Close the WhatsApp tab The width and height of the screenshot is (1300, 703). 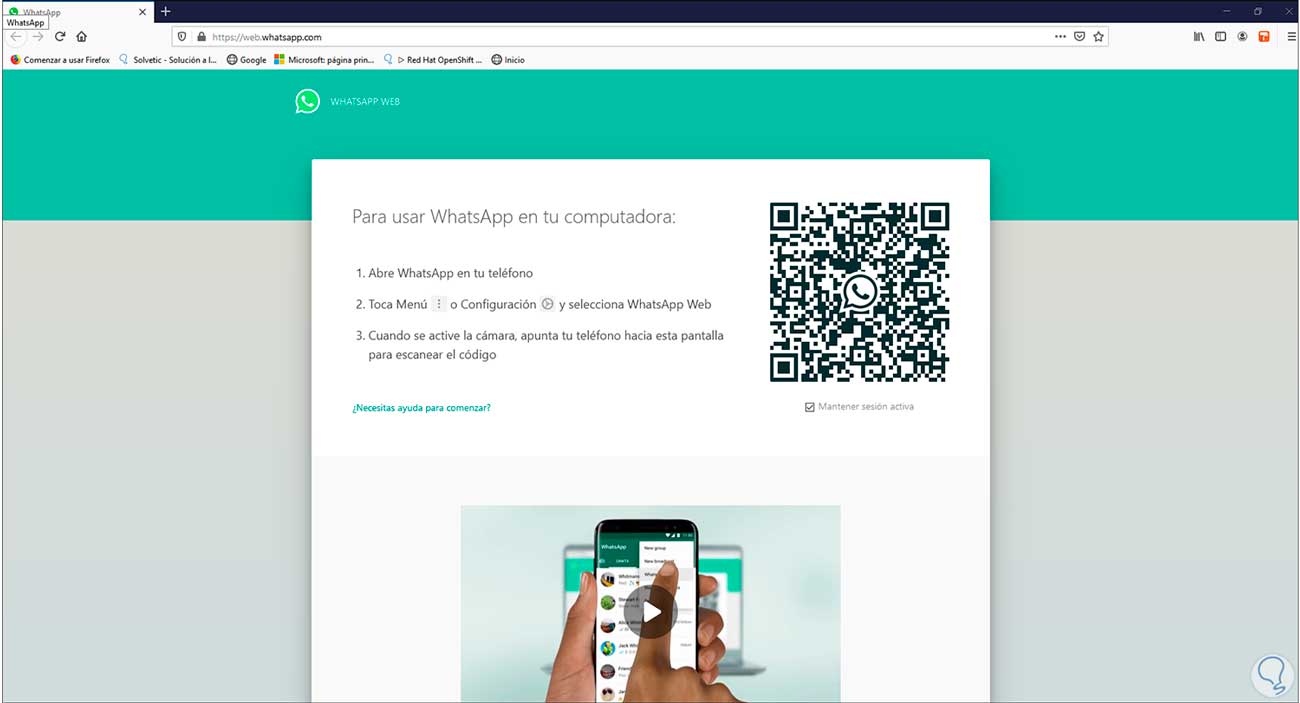coord(143,12)
